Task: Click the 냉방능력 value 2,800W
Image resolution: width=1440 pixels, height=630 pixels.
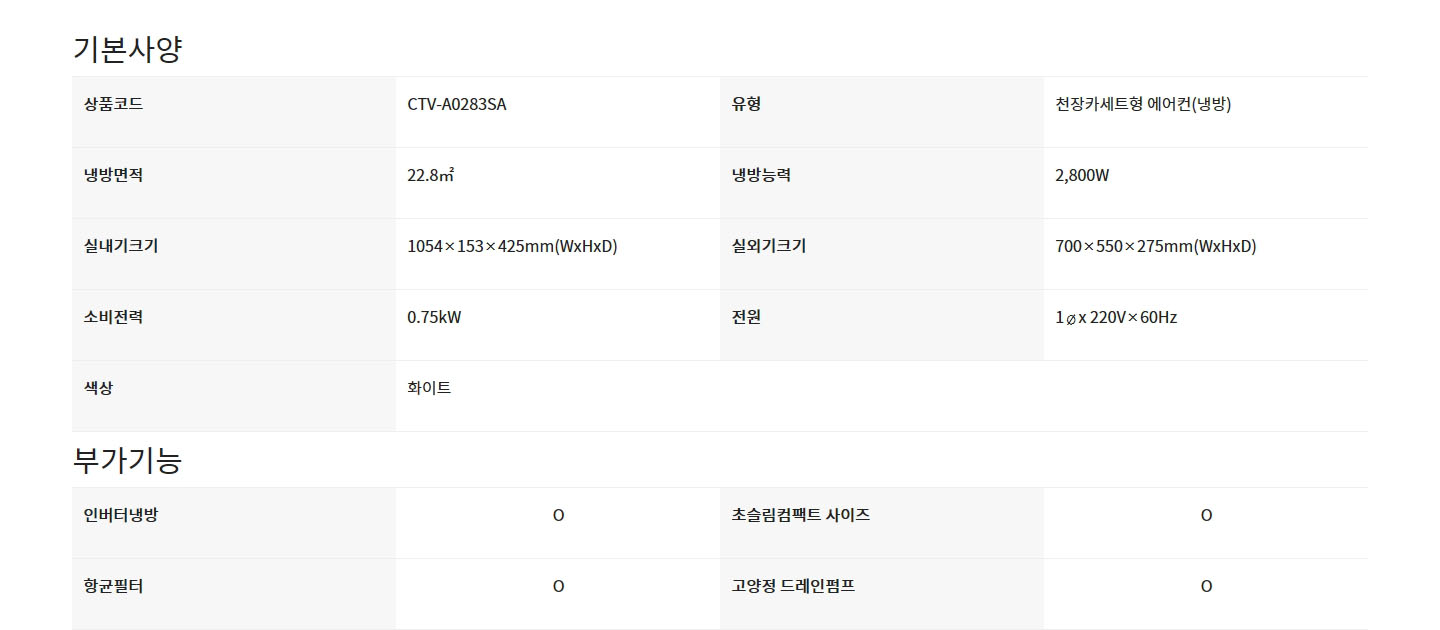Action: [x=1082, y=175]
